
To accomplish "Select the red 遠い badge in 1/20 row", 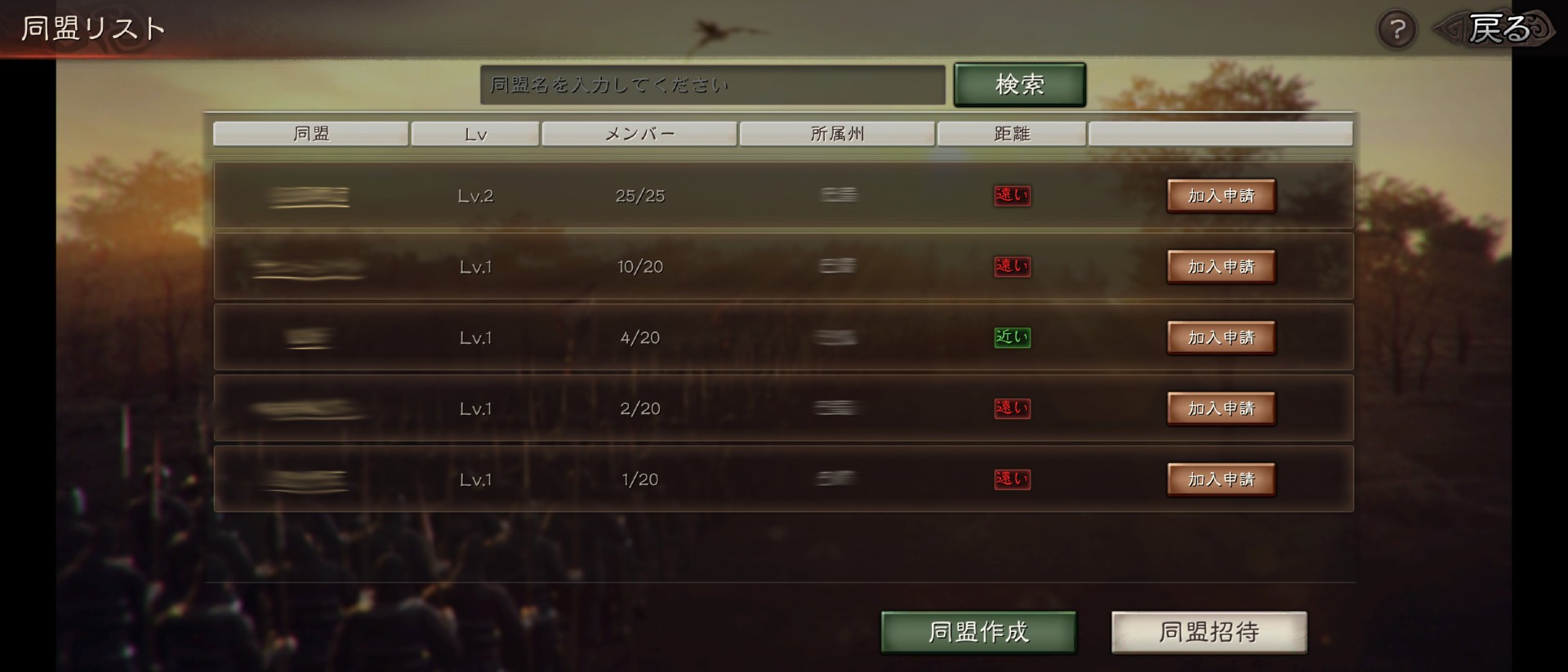I will [x=1012, y=479].
